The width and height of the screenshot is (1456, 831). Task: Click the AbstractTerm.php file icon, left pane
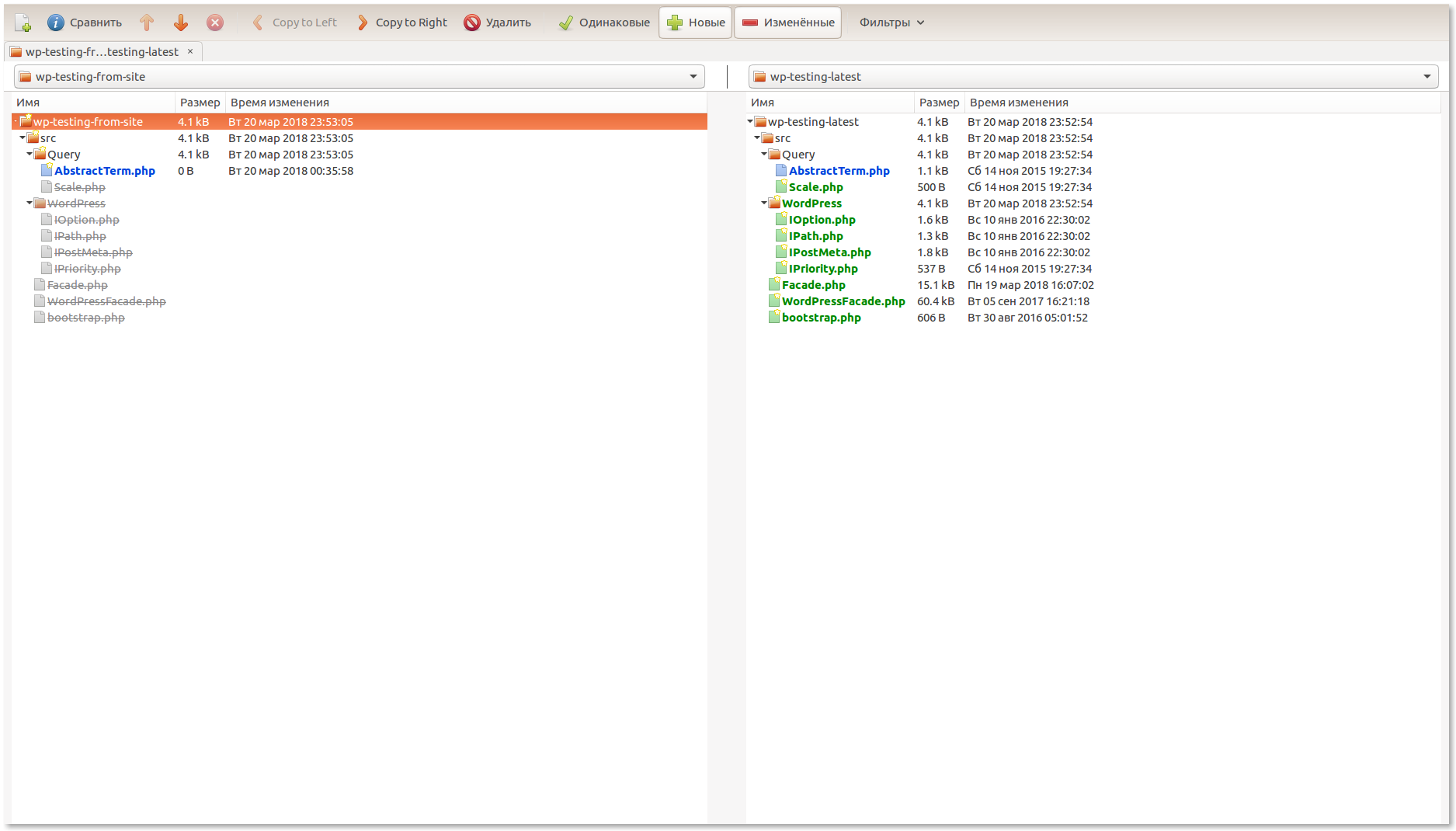coord(47,170)
